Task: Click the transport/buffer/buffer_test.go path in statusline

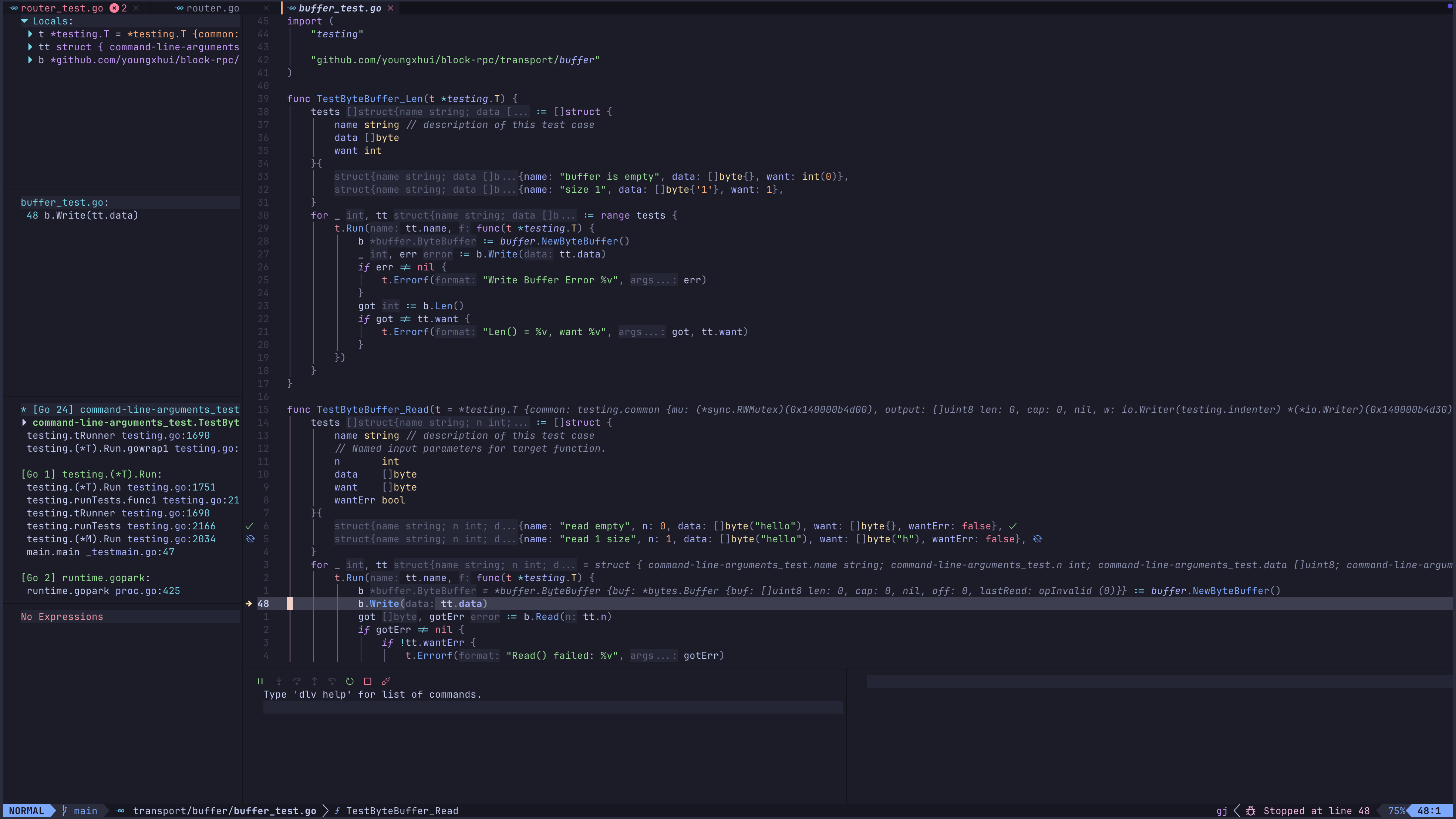Action: [225, 810]
